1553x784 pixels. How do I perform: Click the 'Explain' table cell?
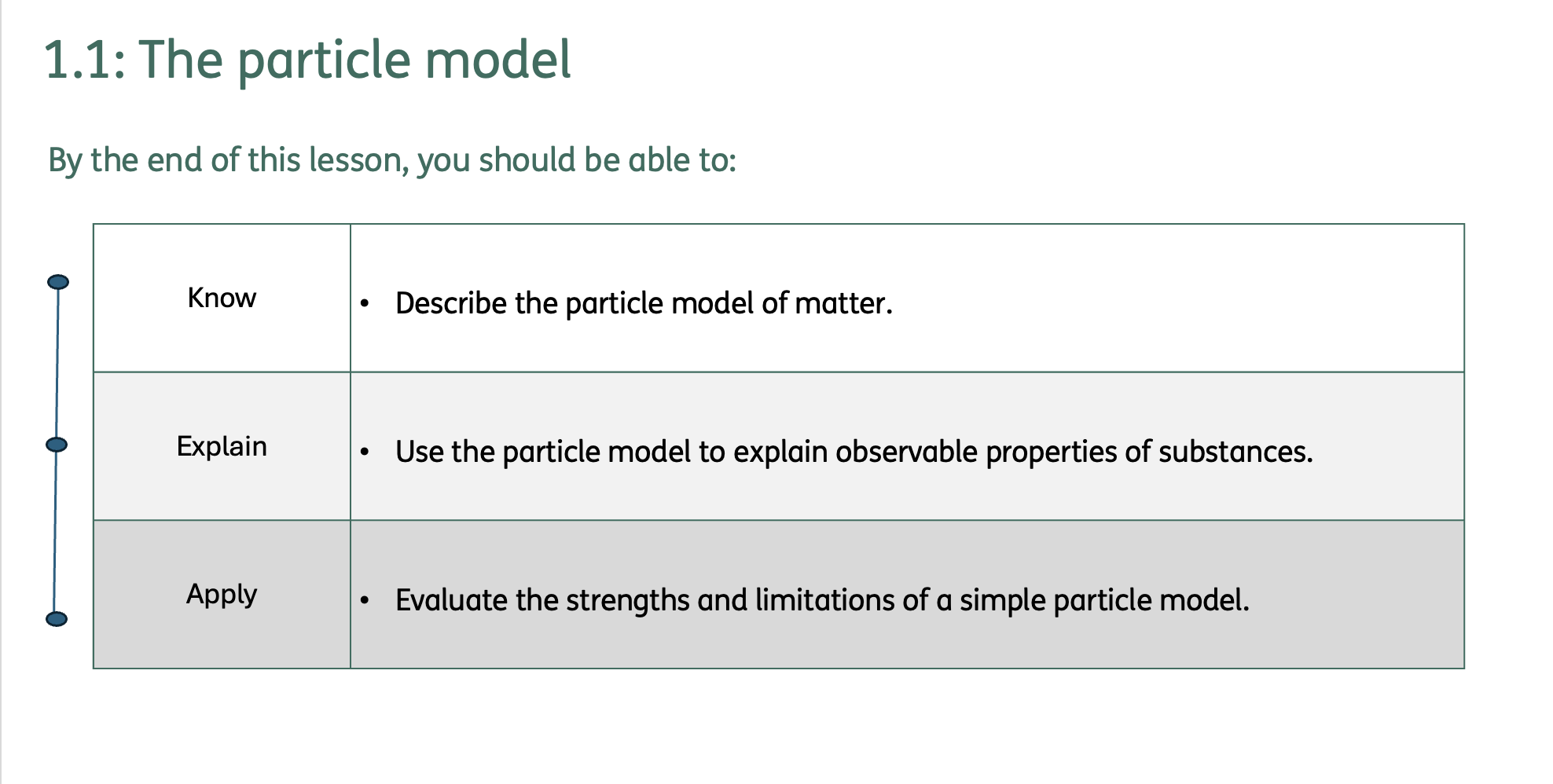click(222, 446)
